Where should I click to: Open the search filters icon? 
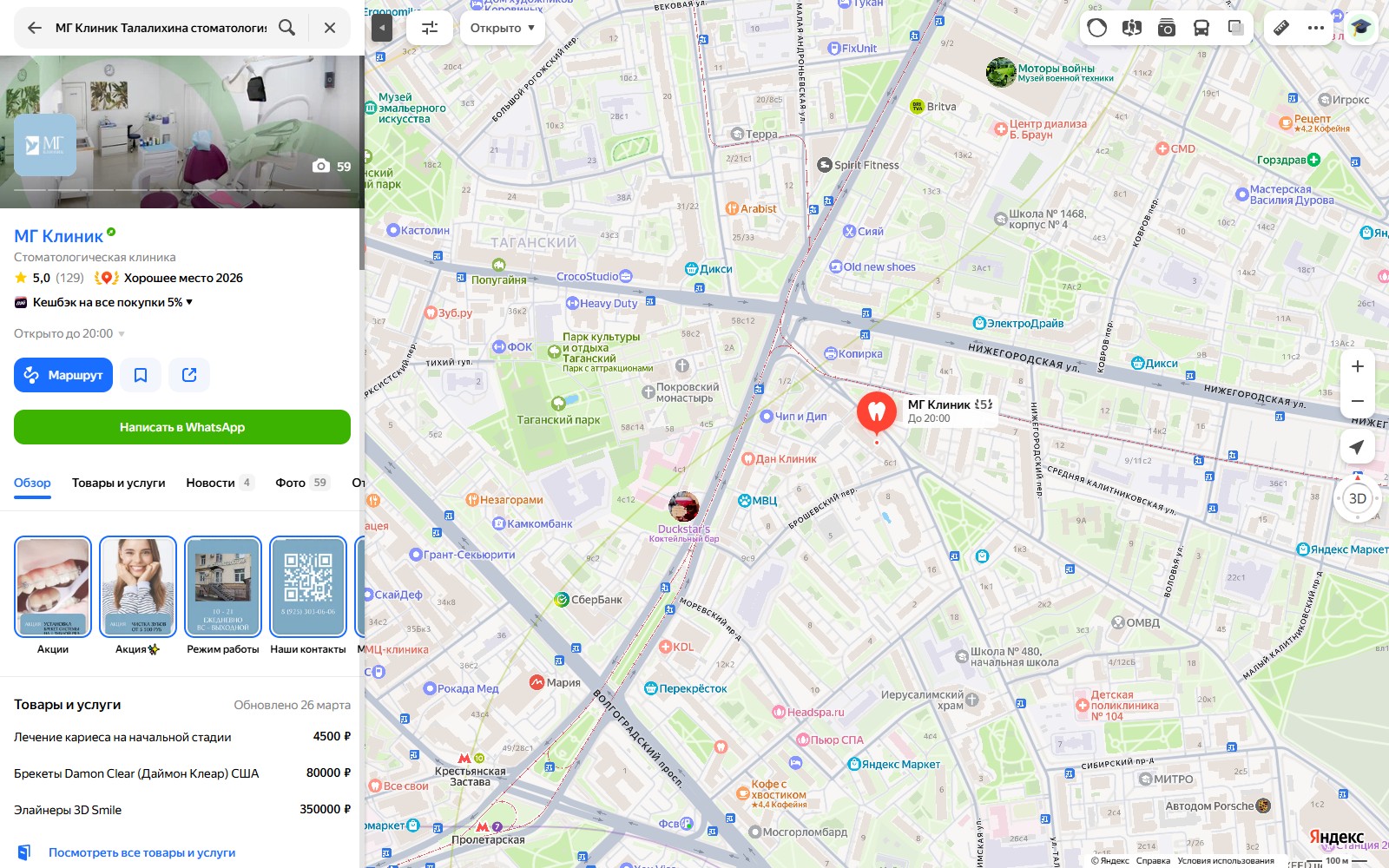pos(430,28)
